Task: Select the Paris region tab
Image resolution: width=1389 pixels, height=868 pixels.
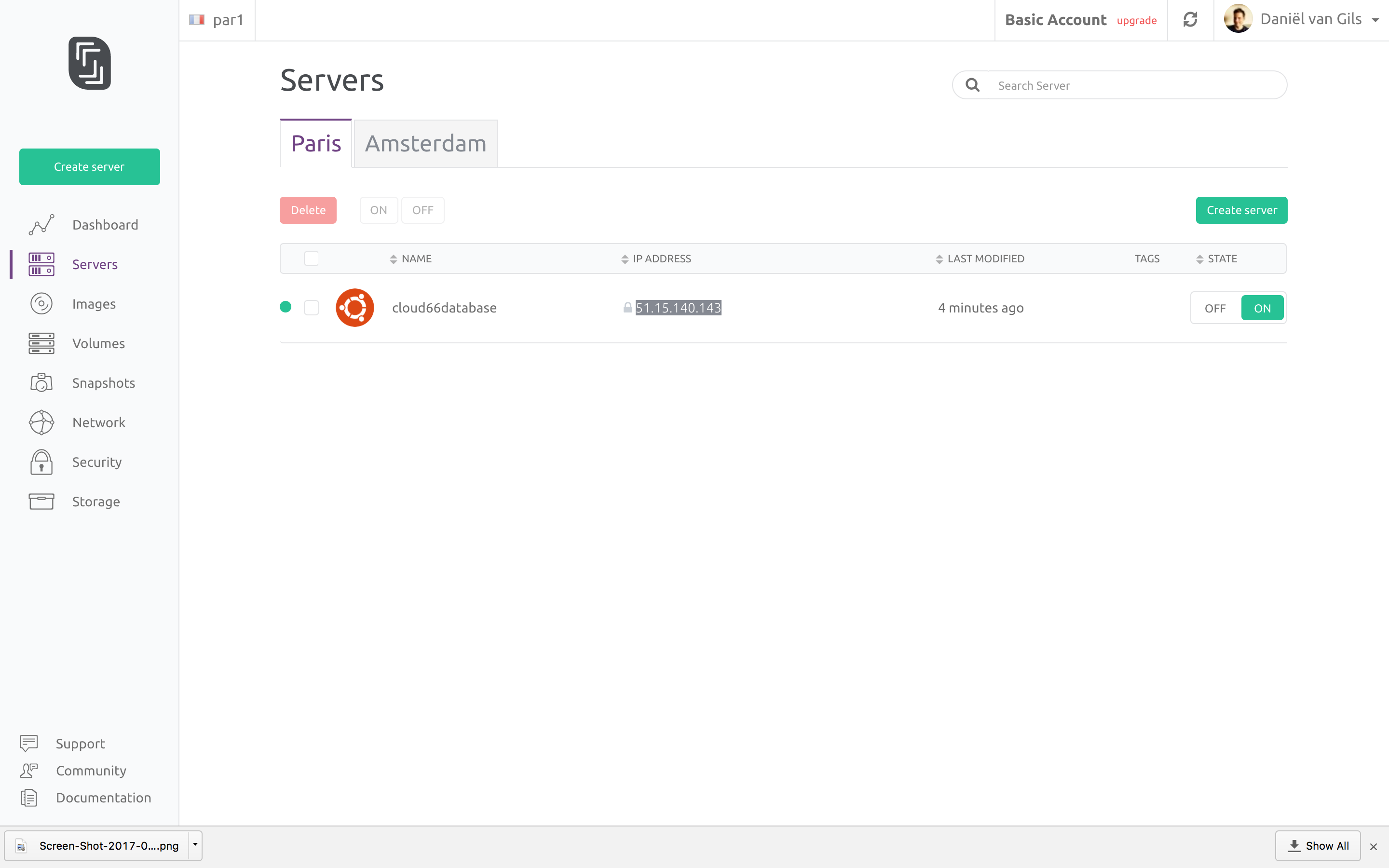Action: [315, 144]
